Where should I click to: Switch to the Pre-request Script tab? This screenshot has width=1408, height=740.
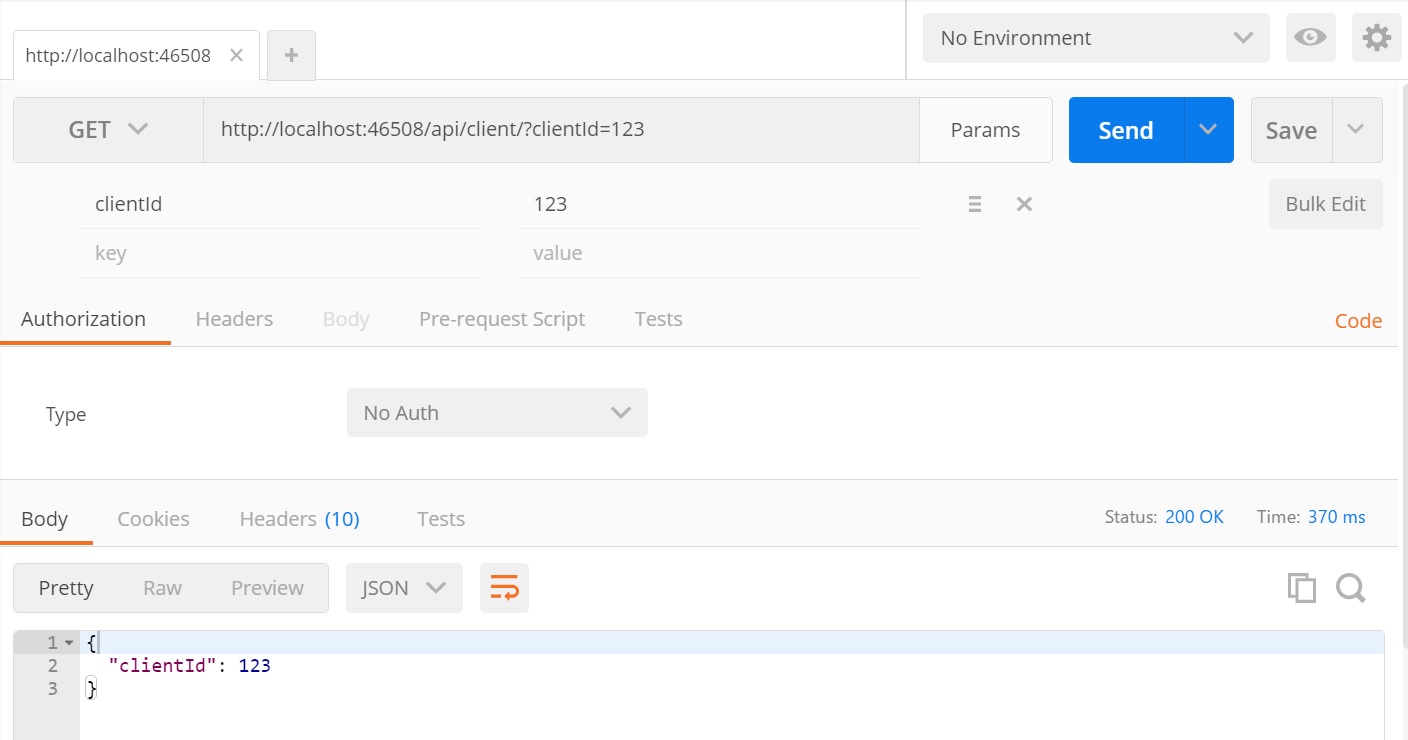click(502, 319)
